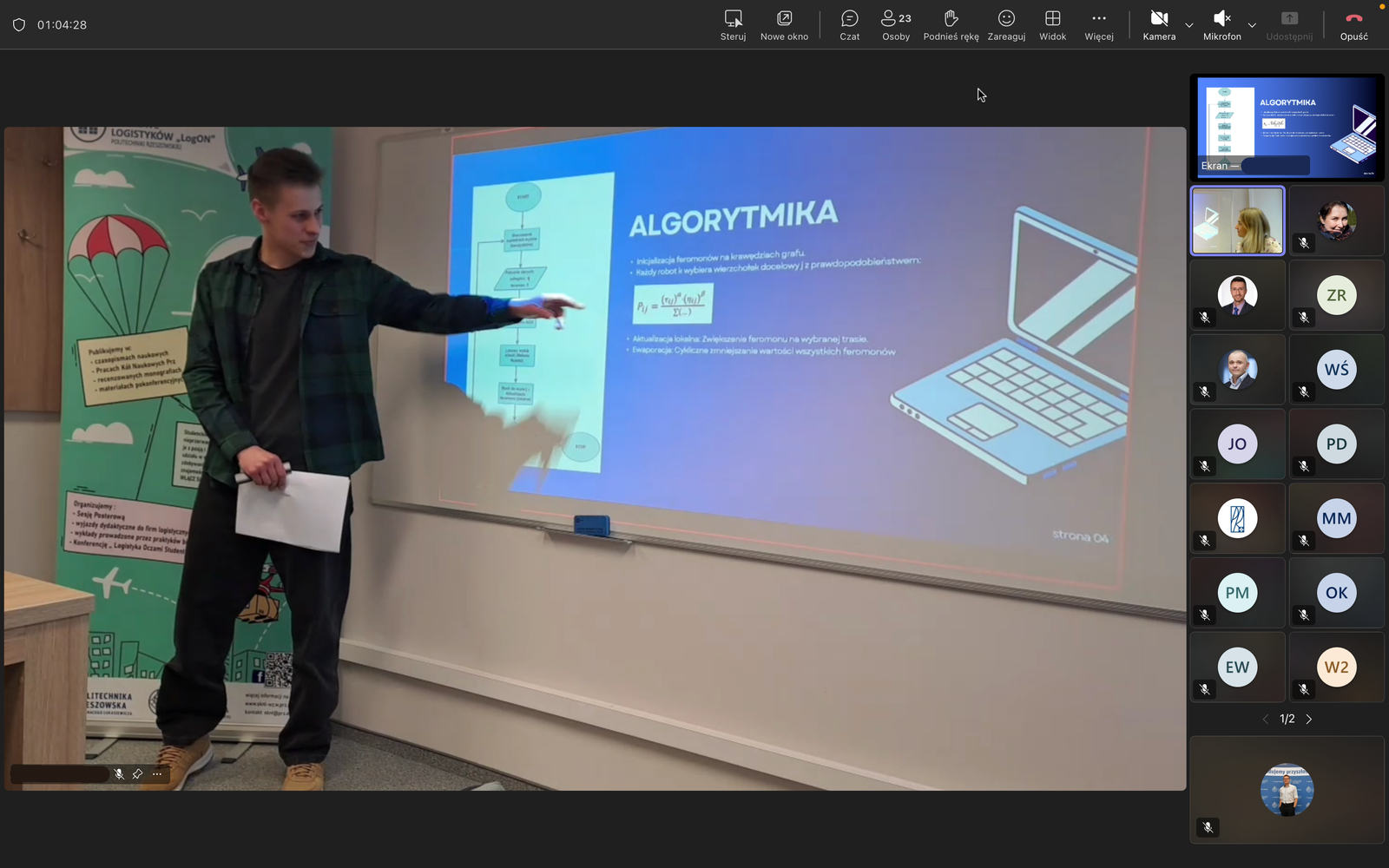The width and height of the screenshot is (1389, 868).
Task: Open the Osoby participants list
Action: coord(896,24)
